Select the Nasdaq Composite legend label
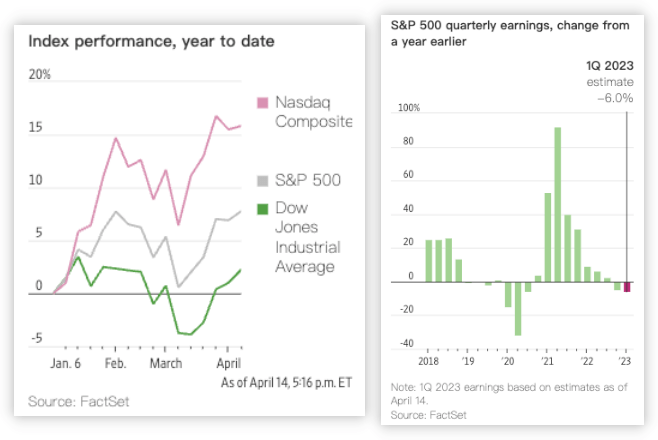Image resolution: width=658 pixels, height=440 pixels. [313, 112]
